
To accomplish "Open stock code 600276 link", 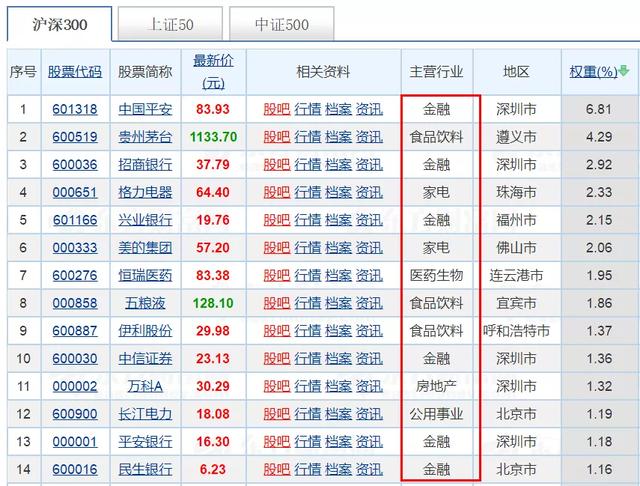I will click(x=75, y=275).
